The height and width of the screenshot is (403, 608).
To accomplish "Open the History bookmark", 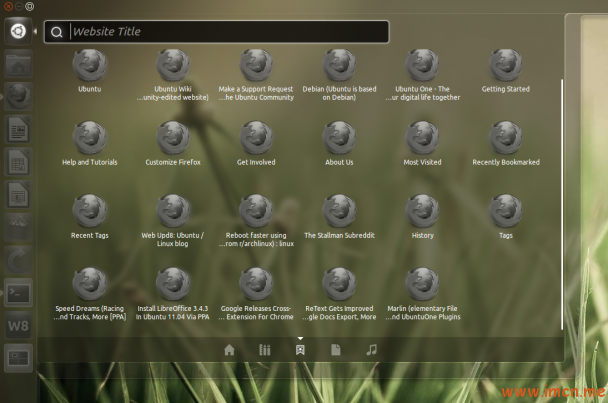I will pos(423,217).
